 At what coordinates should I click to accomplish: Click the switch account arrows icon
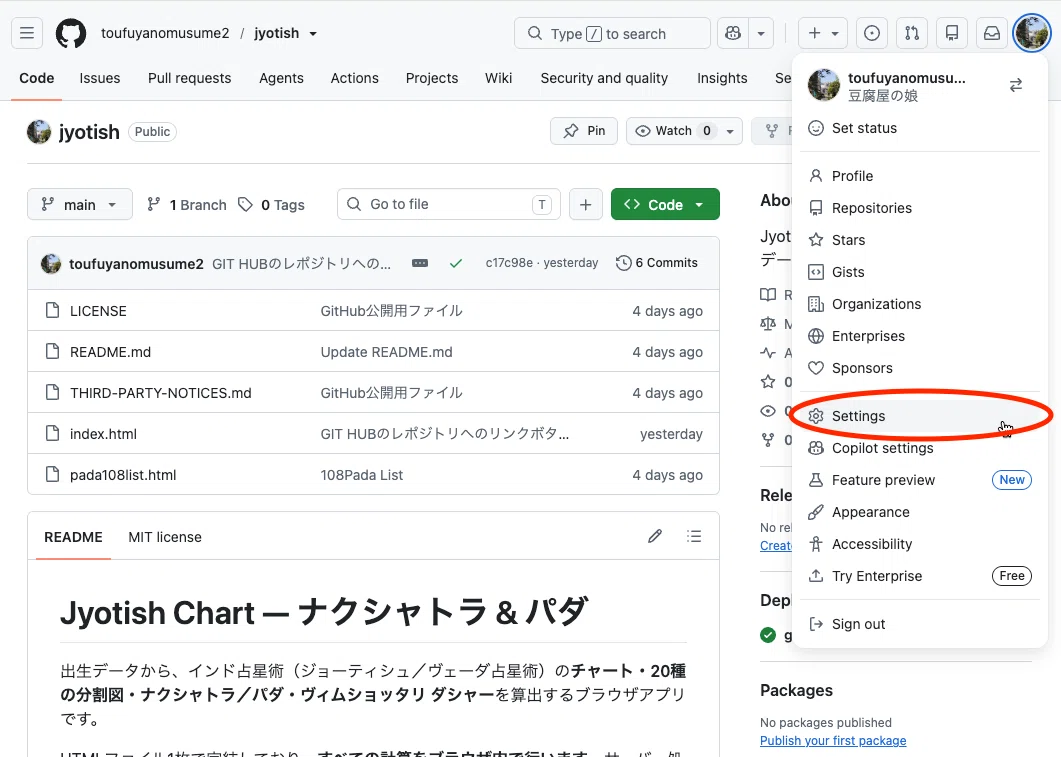1016,85
